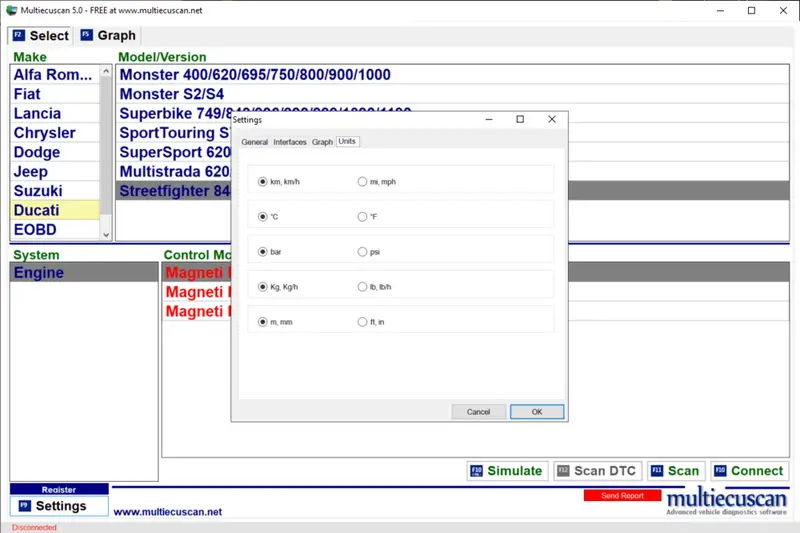Click the Scan DTC button's F12 key icon
The image size is (800, 533).
(x=563, y=471)
